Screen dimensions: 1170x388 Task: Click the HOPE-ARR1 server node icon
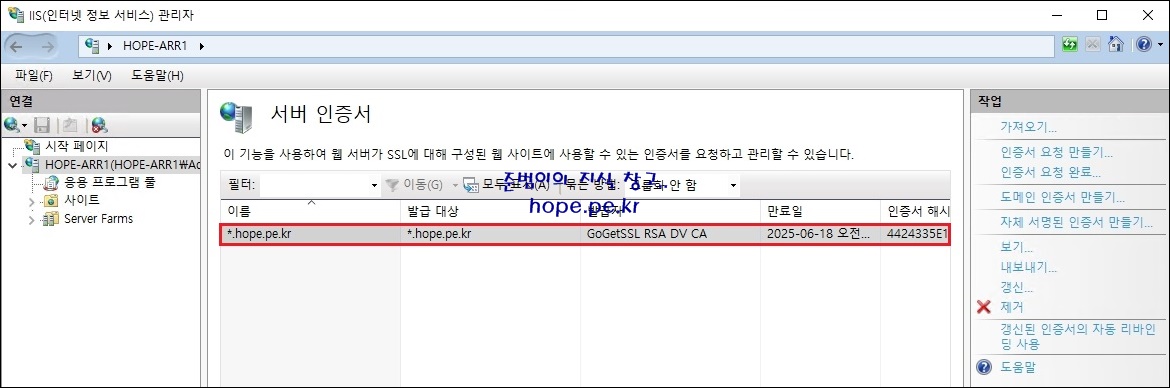tap(33, 164)
